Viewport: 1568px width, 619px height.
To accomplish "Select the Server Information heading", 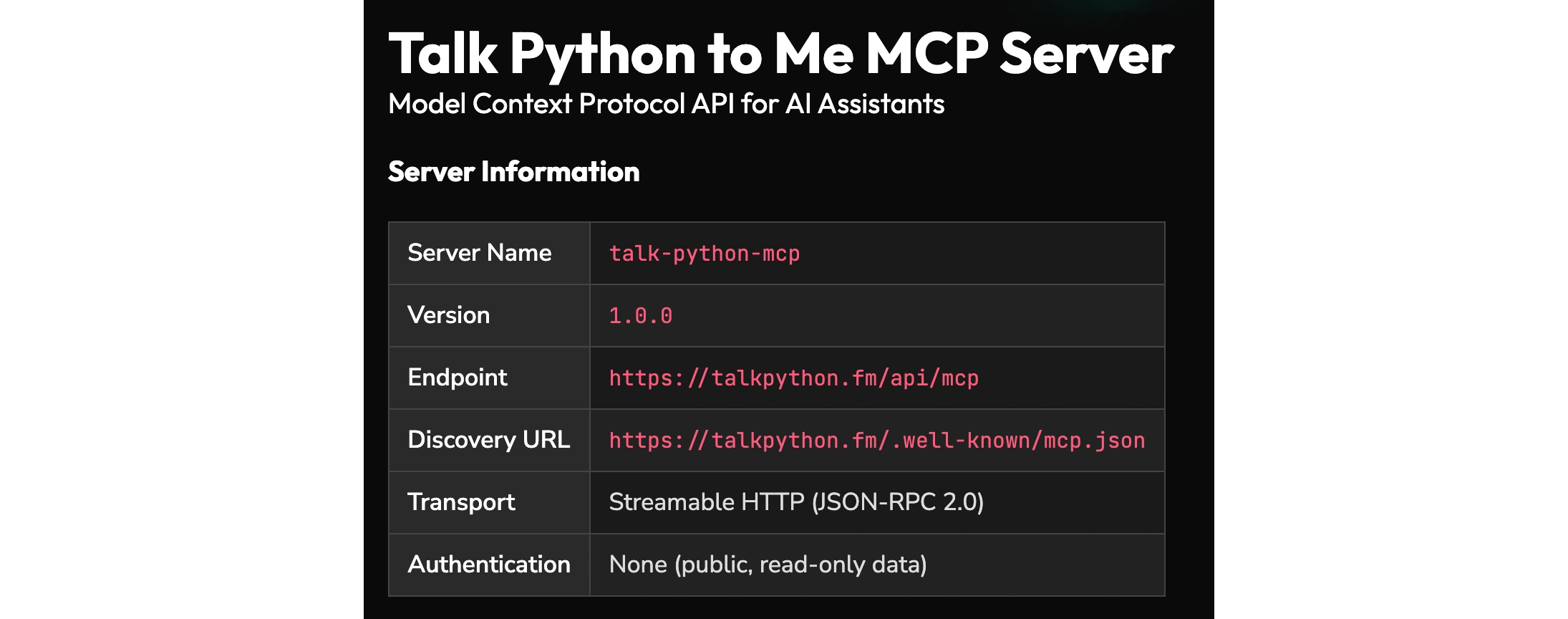I will (513, 172).
